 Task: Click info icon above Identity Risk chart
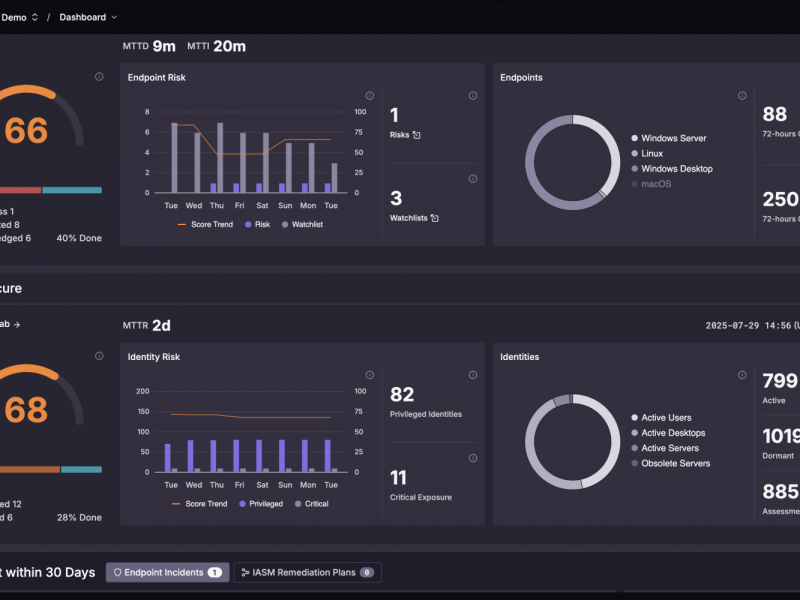[x=370, y=375]
